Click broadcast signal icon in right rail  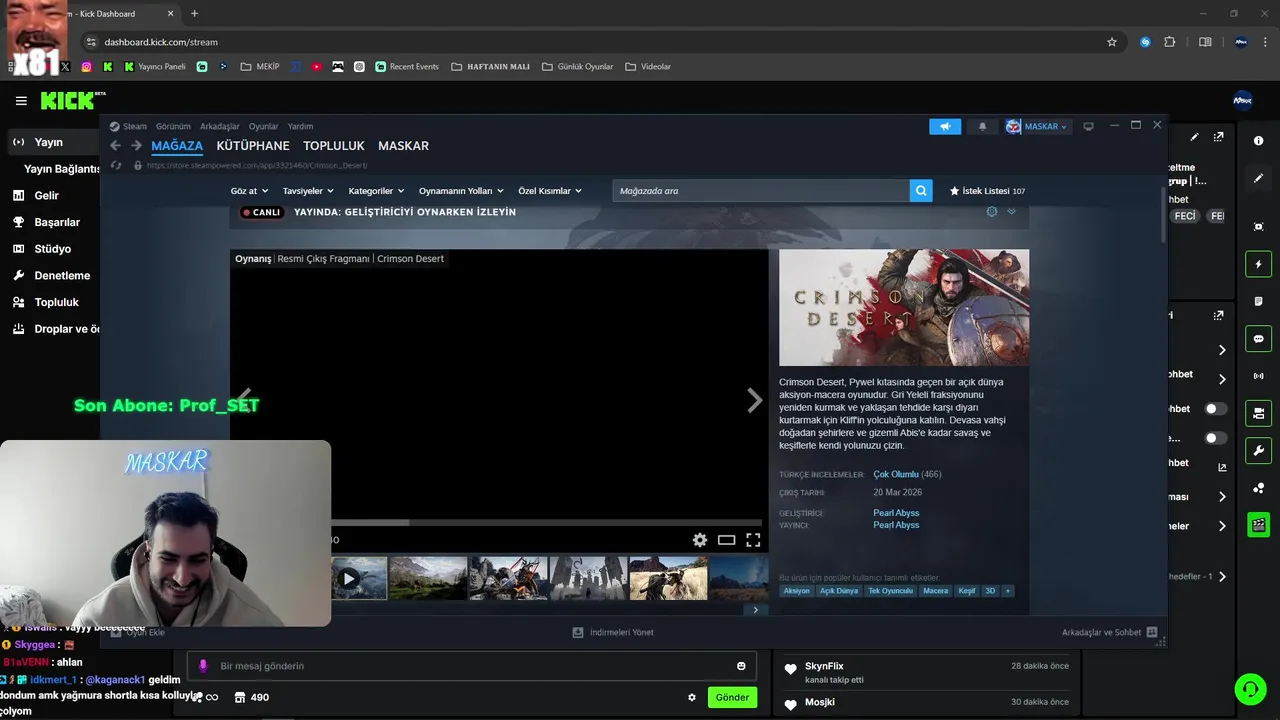coord(1259,376)
